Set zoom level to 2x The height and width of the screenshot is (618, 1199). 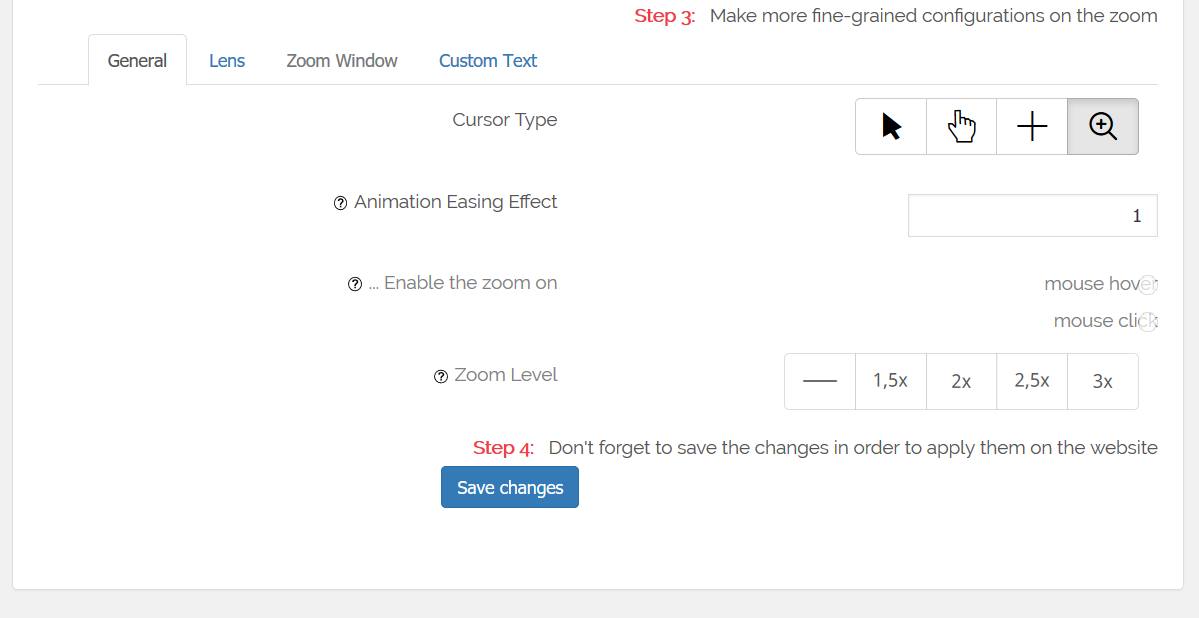[961, 381]
